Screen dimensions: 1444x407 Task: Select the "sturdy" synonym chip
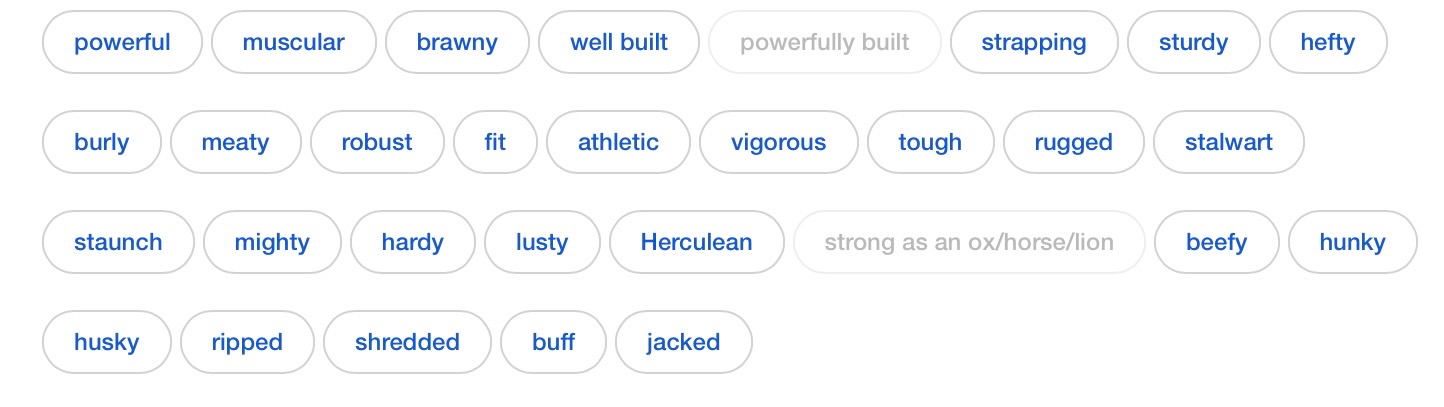pyautogui.click(x=1193, y=42)
